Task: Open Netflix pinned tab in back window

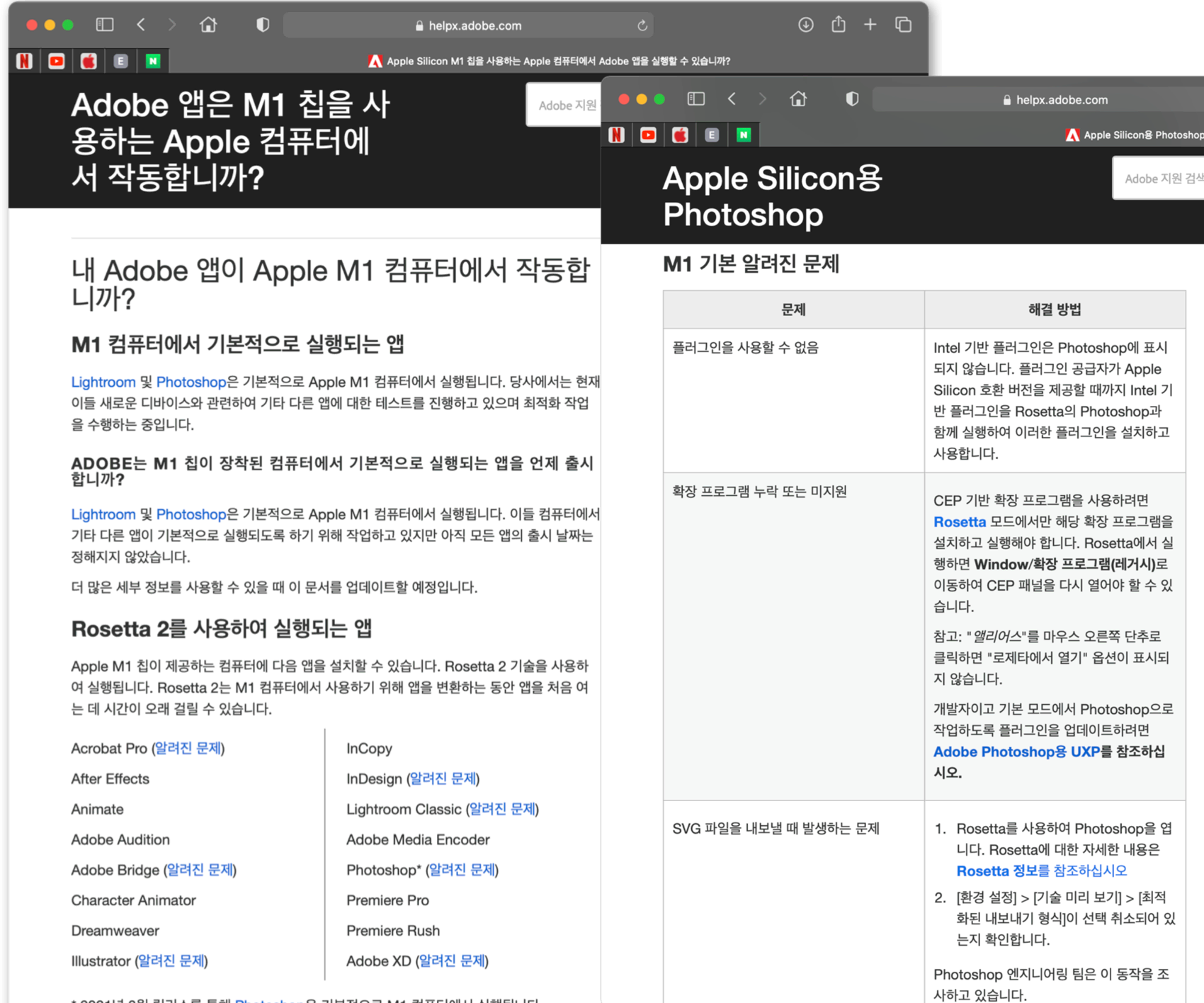Action: 25,61
